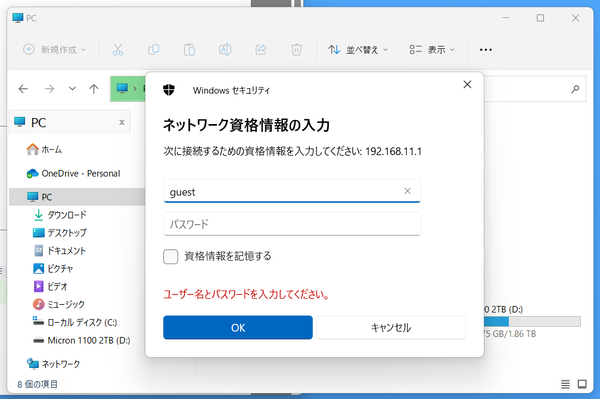Go forward with the right arrow

tap(49, 89)
